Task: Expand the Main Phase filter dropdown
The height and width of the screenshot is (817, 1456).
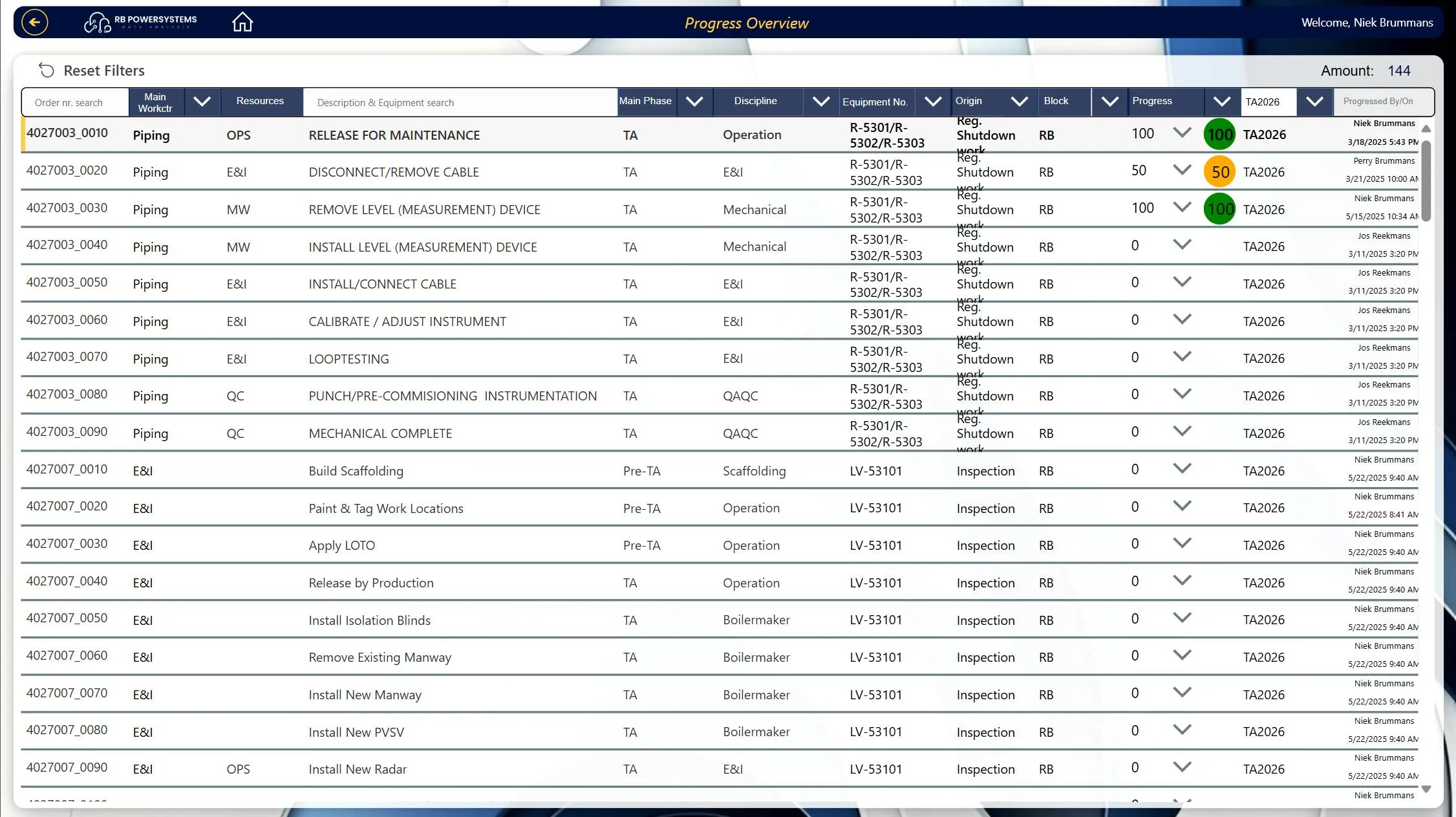Action: pos(694,102)
